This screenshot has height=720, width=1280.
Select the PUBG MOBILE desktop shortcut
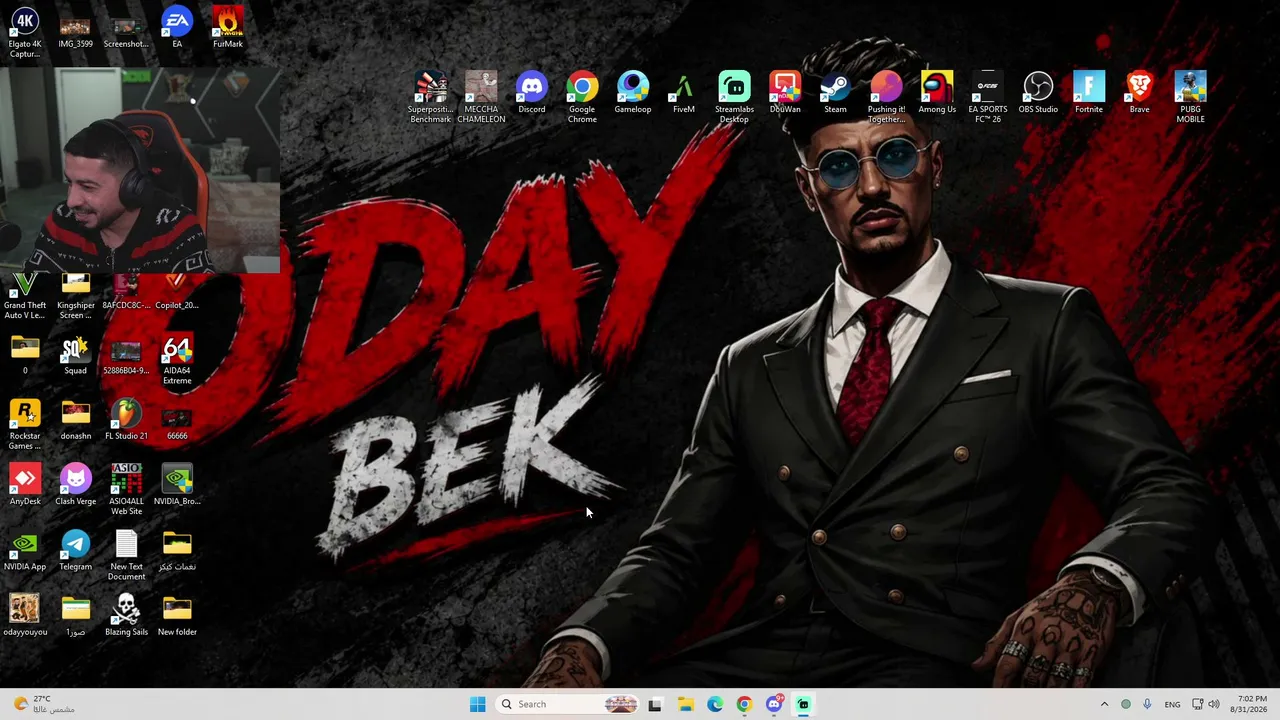(x=1190, y=97)
